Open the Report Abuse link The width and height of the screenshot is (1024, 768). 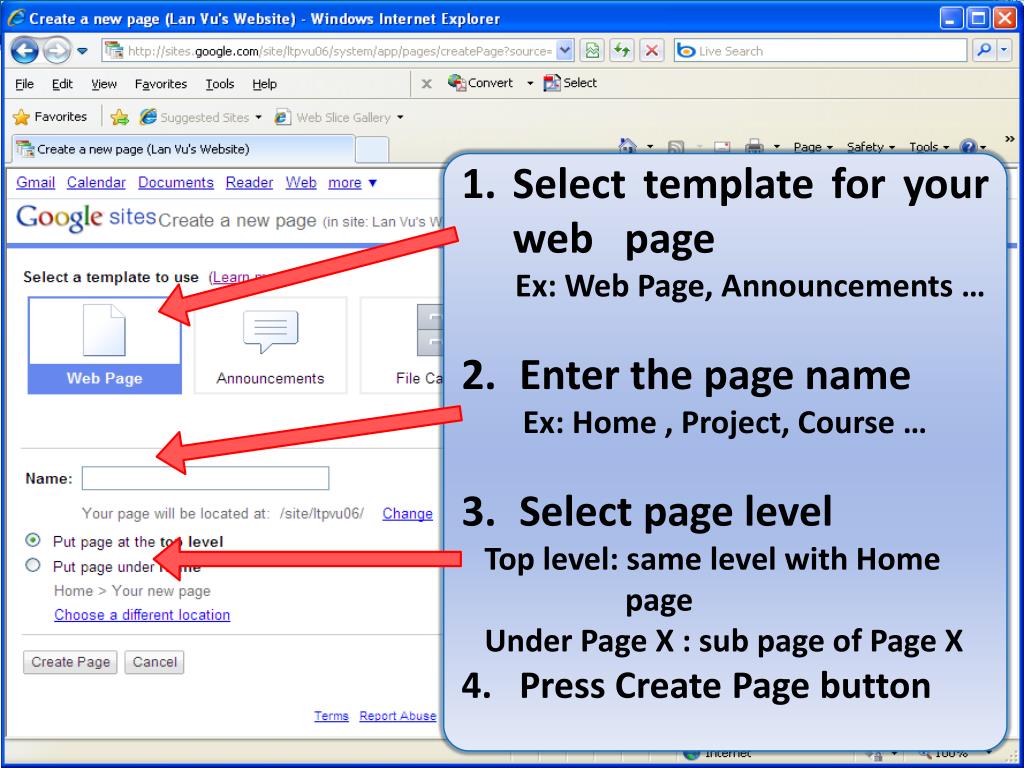(398, 716)
